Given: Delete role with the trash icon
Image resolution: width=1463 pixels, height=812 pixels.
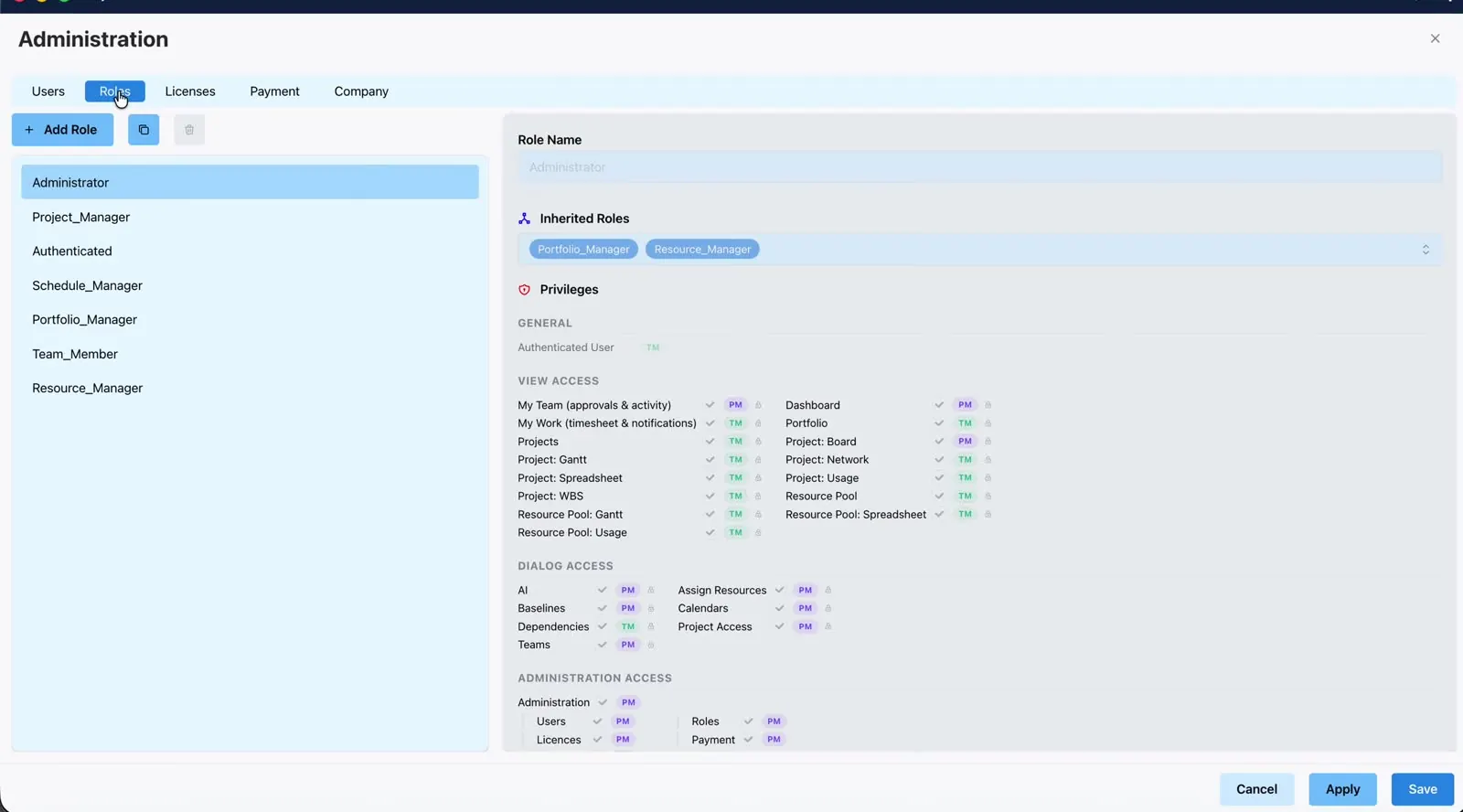Looking at the screenshot, I should [x=189, y=130].
